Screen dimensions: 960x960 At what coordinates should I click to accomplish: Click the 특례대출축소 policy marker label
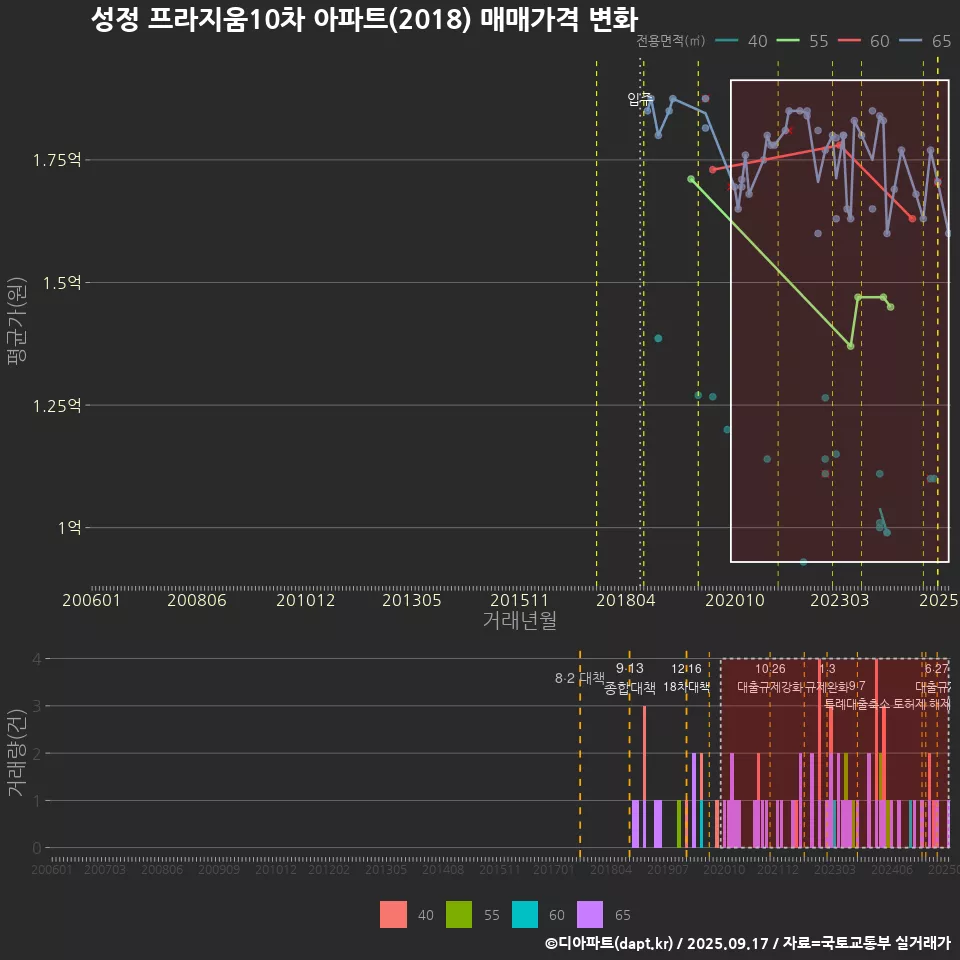pos(857,704)
